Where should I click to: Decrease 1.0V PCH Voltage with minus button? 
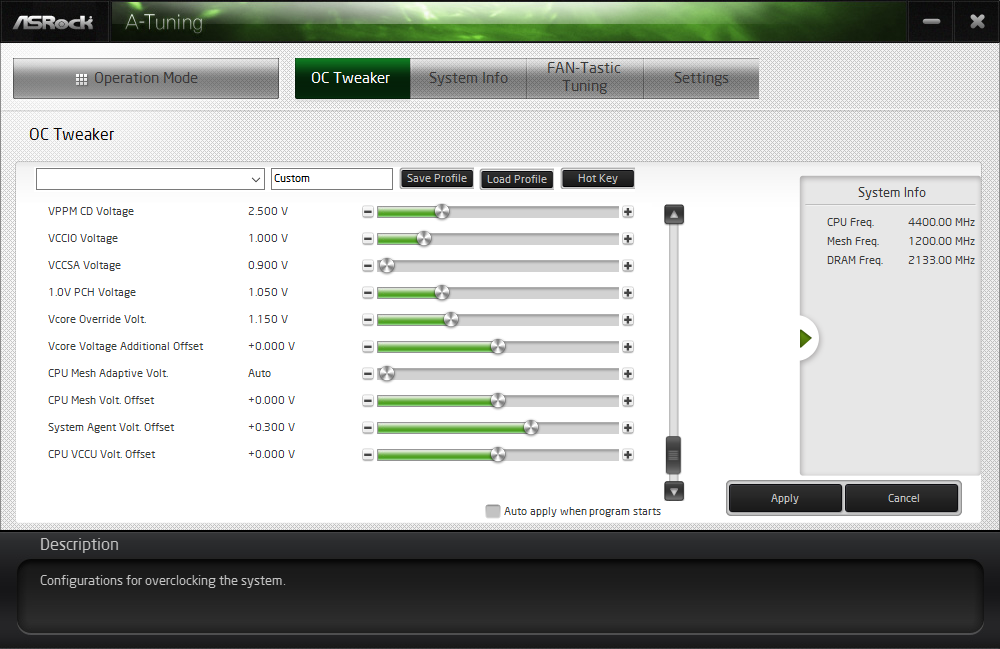click(368, 293)
